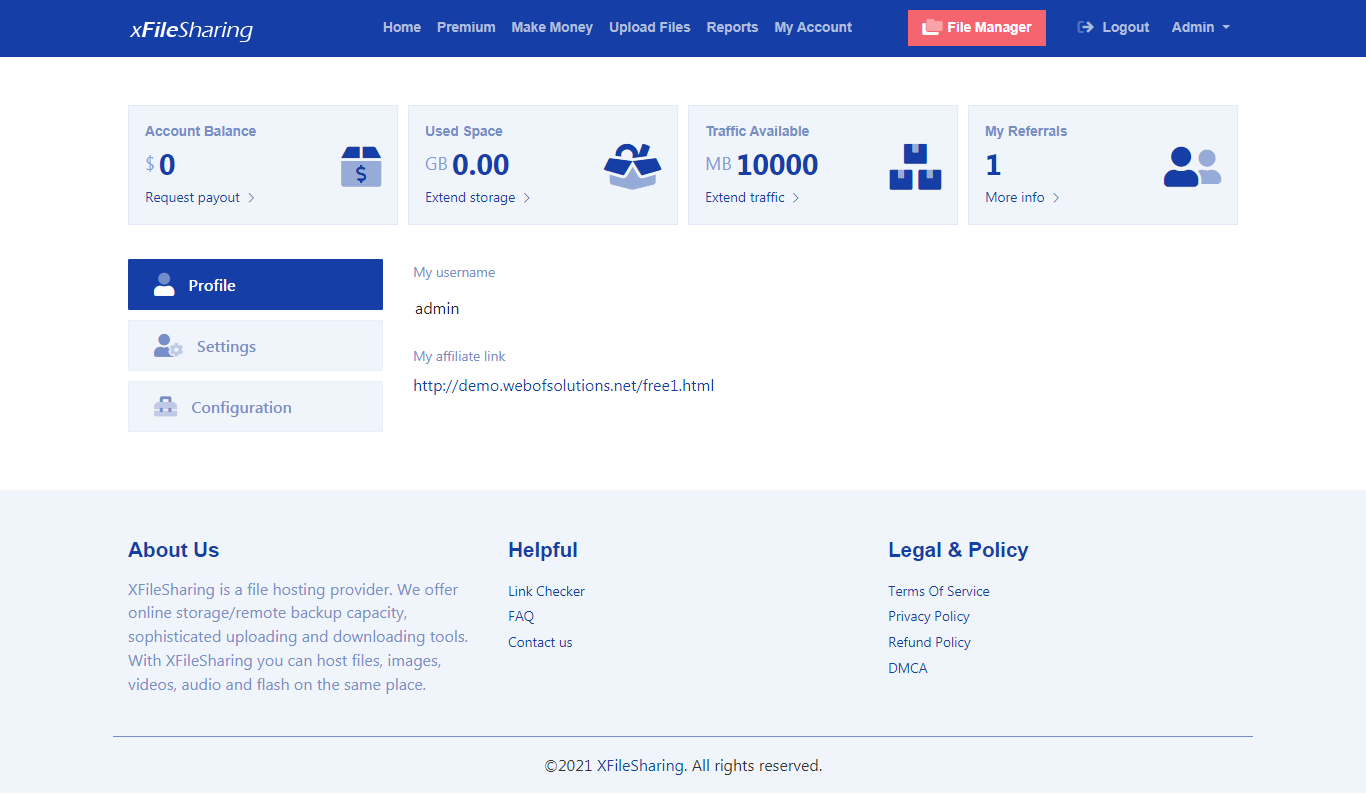Image resolution: width=1366 pixels, height=794 pixels.
Task: Click the logout arrow icon
Action: point(1085,28)
